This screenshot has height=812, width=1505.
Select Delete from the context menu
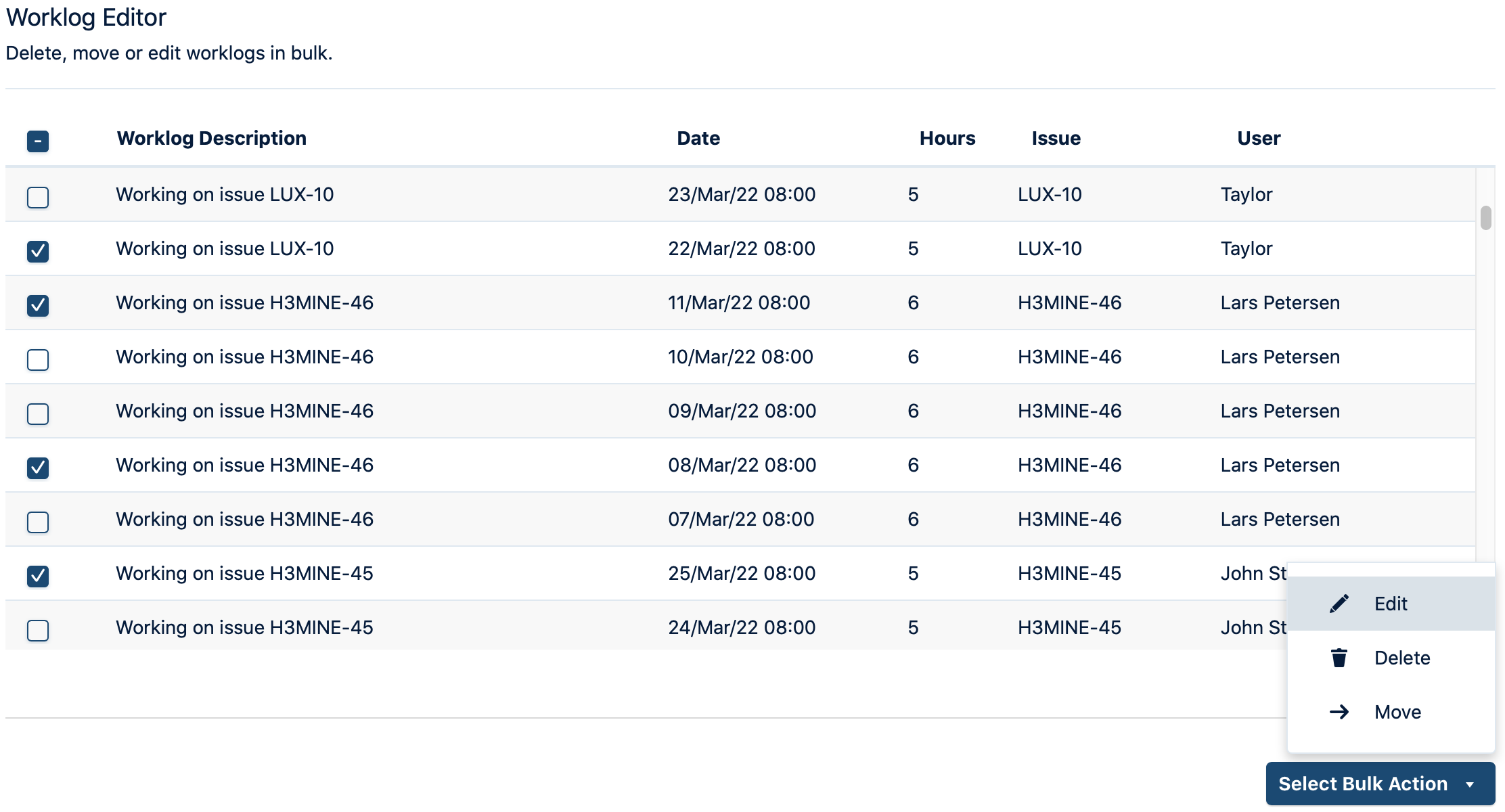coord(1401,657)
